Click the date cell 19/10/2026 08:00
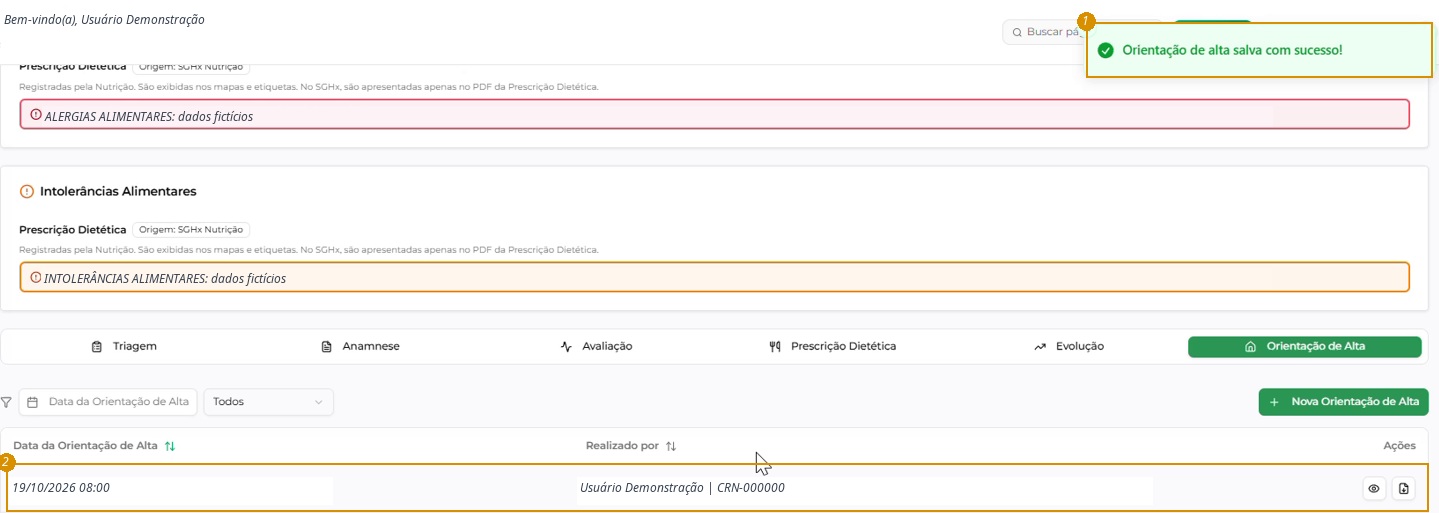The height and width of the screenshot is (513, 1439). [x=61, y=488]
